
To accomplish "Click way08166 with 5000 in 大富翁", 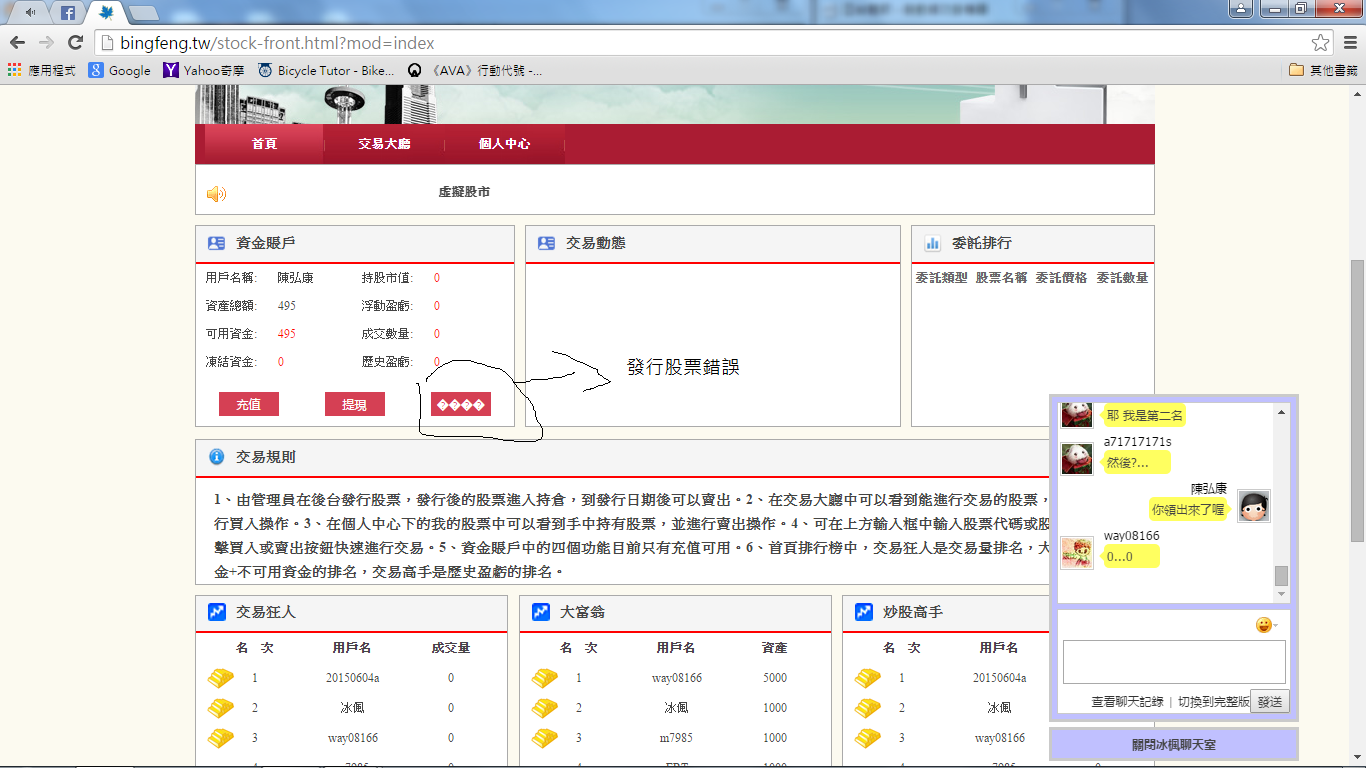I will [x=677, y=678].
